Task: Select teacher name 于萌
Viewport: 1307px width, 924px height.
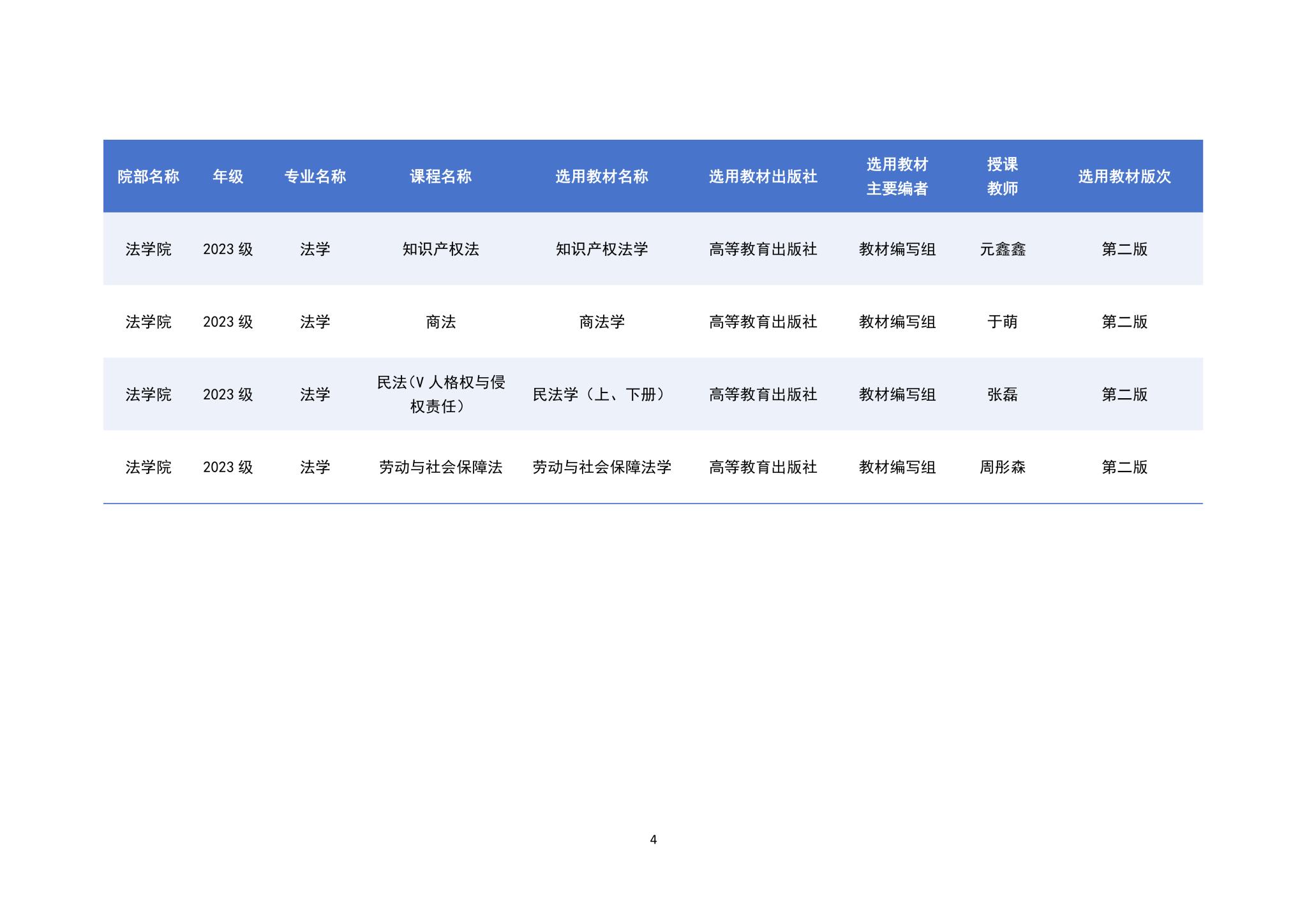Action: (x=1002, y=322)
